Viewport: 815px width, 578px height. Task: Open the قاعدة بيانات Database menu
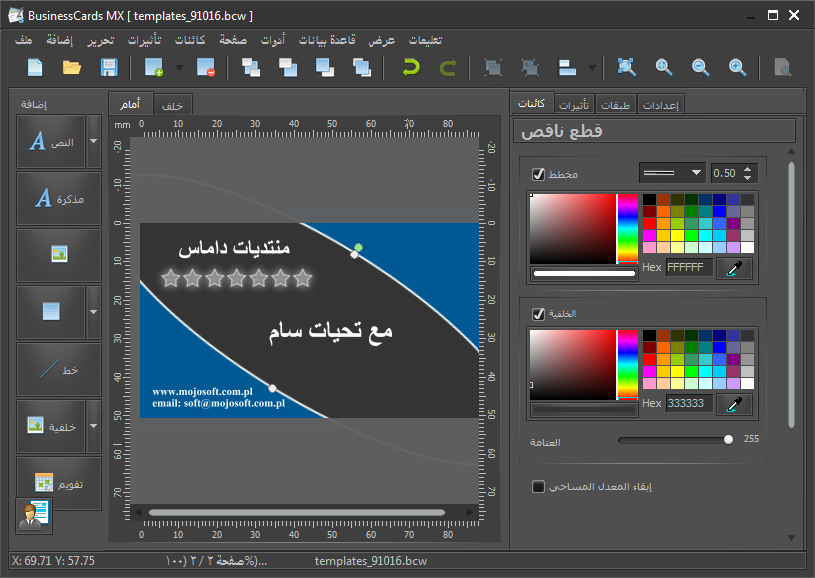(x=327, y=40)
